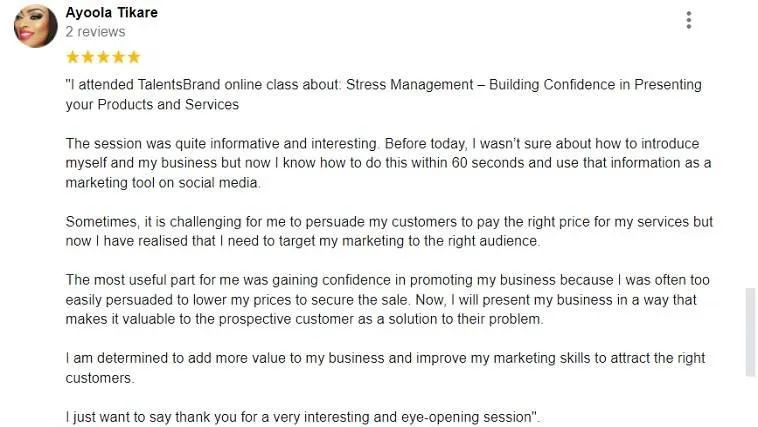The height and width of the screenshot is (427, 758).
Task: Click the fifth, last rating star
Action: pos(134,57)
